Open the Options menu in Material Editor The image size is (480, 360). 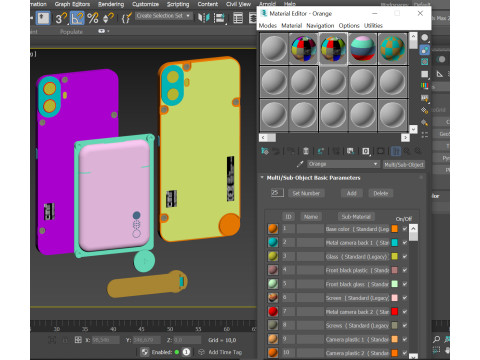click(349, 26)
